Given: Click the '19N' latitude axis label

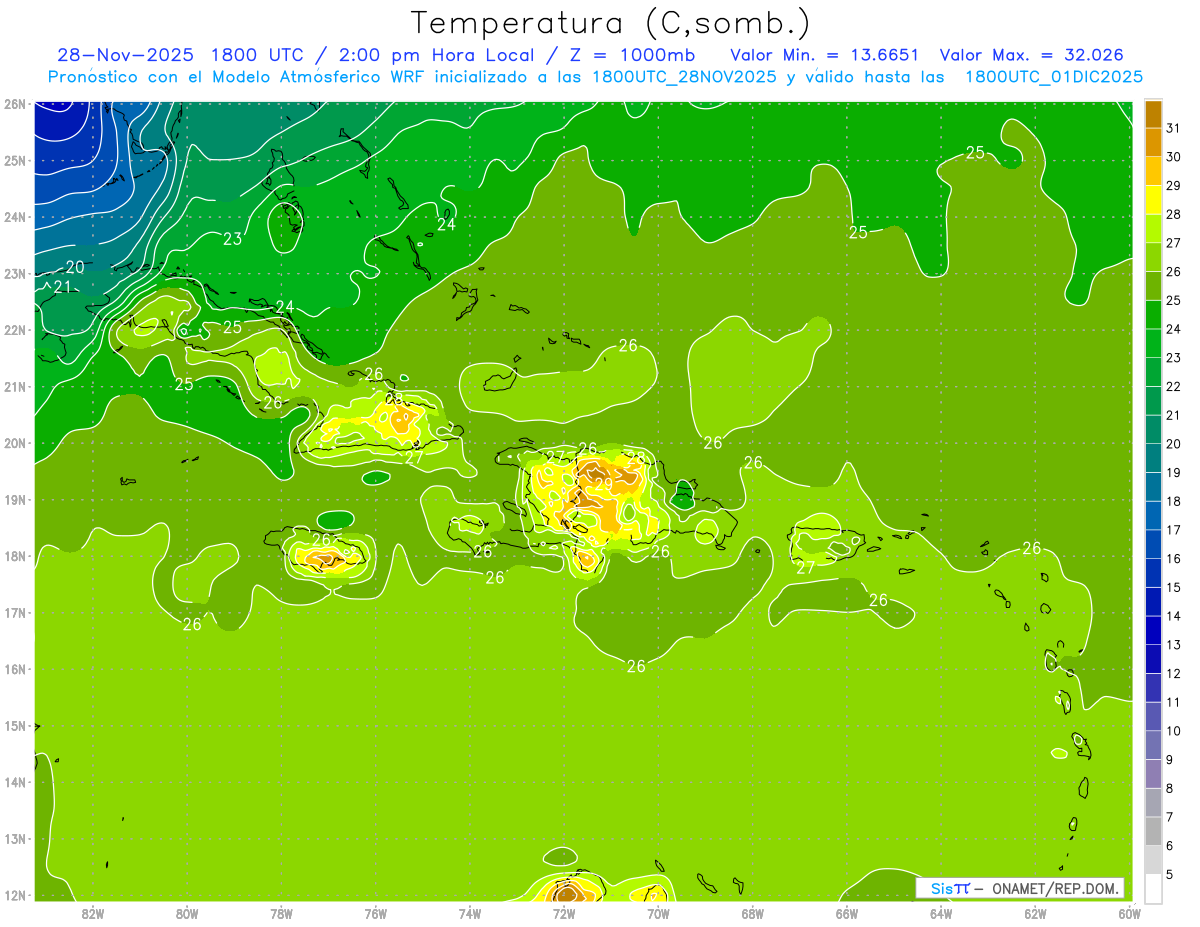Looking at the screenshot, I should click(15, 500).
